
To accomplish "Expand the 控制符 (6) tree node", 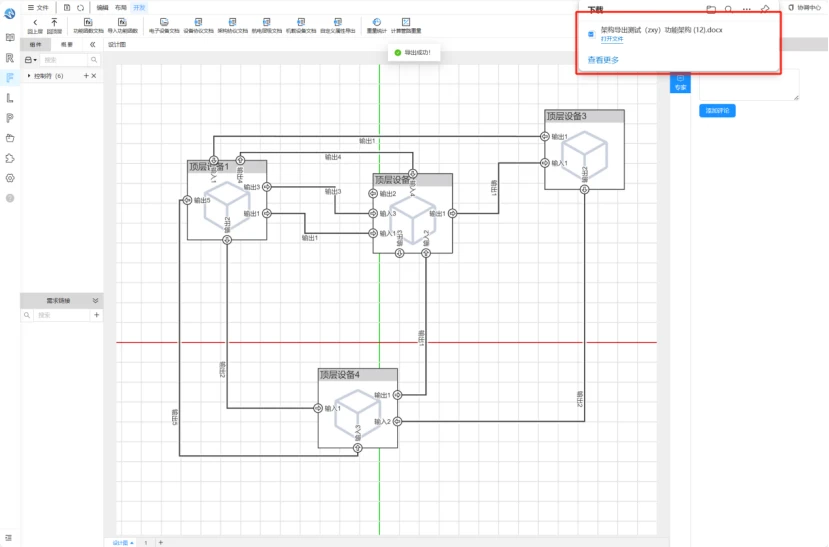I will click(29, 76).
